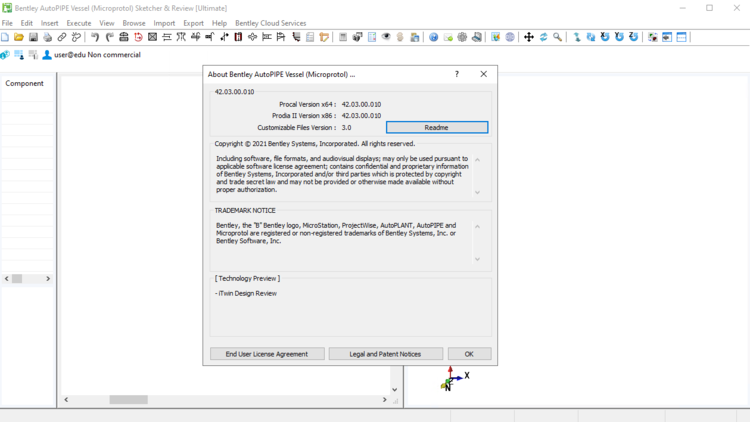Click the Legal and Patent Notices button
The height and width of the screenshot is (422, 750).
coord(385,354)
